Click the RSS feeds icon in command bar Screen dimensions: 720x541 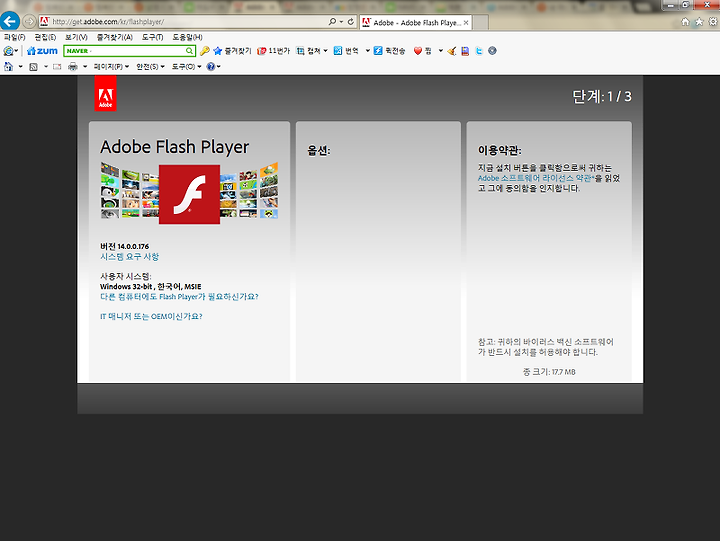(33, 67)
